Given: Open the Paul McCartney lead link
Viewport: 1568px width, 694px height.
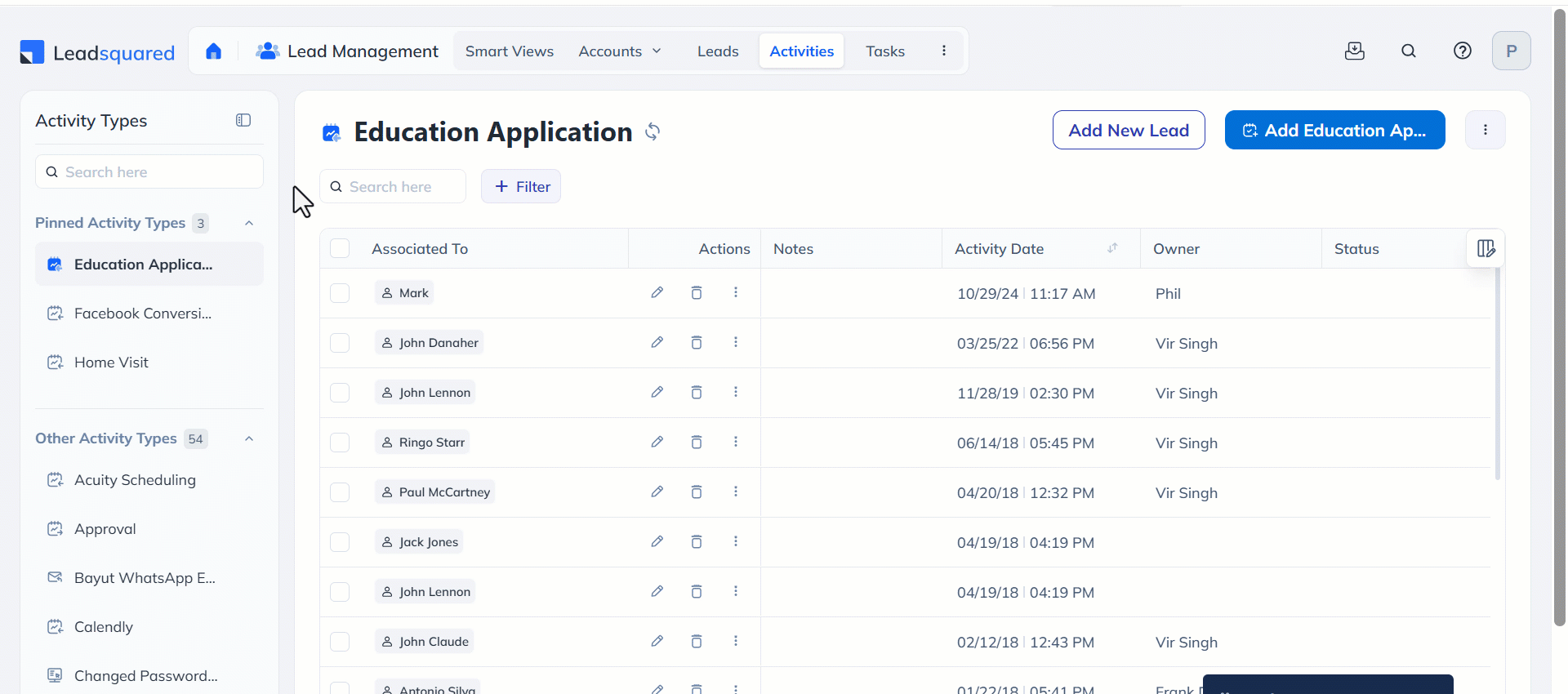Looking at the screenshot, I should pyautogui.click(x=435, y=492).
